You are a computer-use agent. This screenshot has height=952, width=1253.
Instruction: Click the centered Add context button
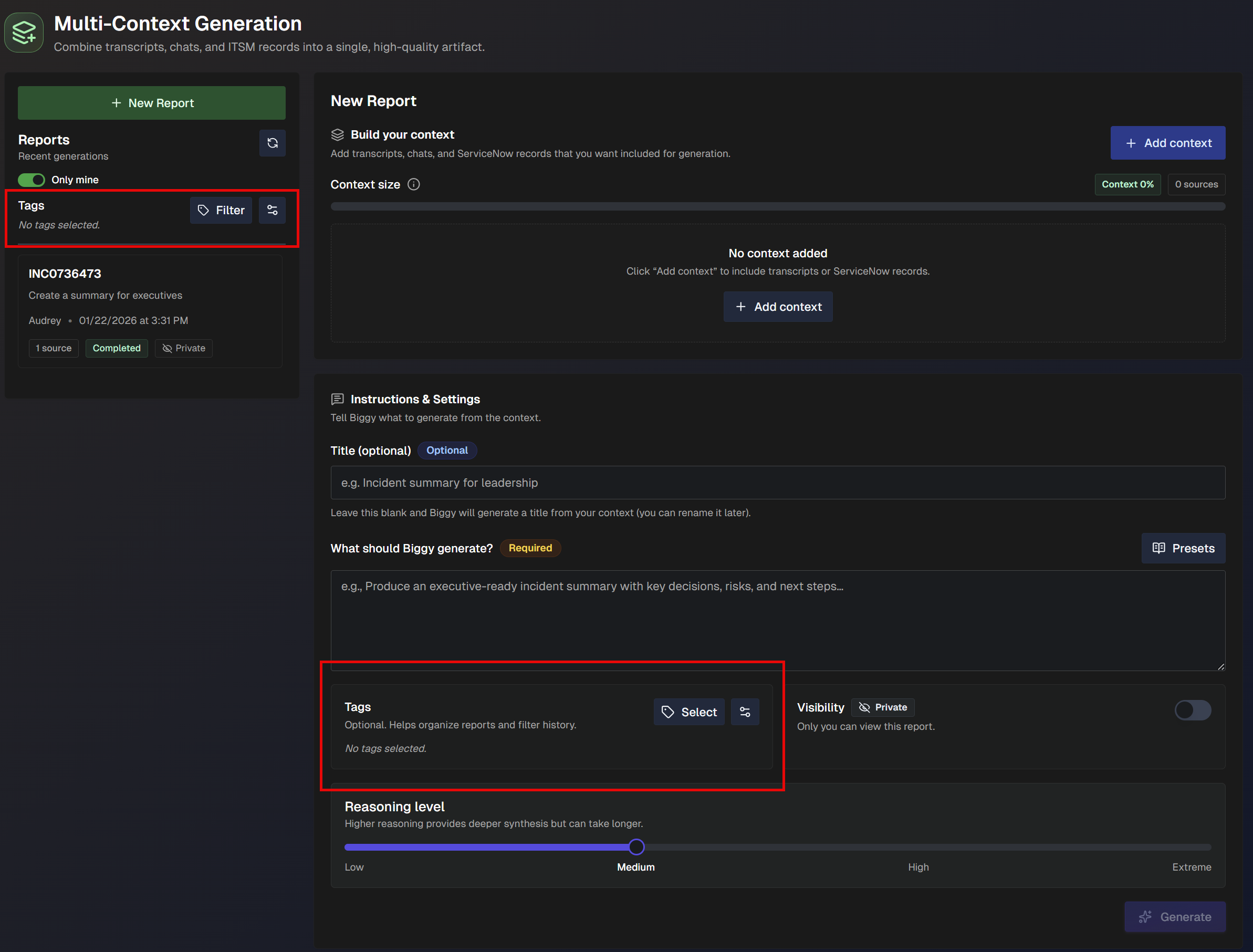778,307
